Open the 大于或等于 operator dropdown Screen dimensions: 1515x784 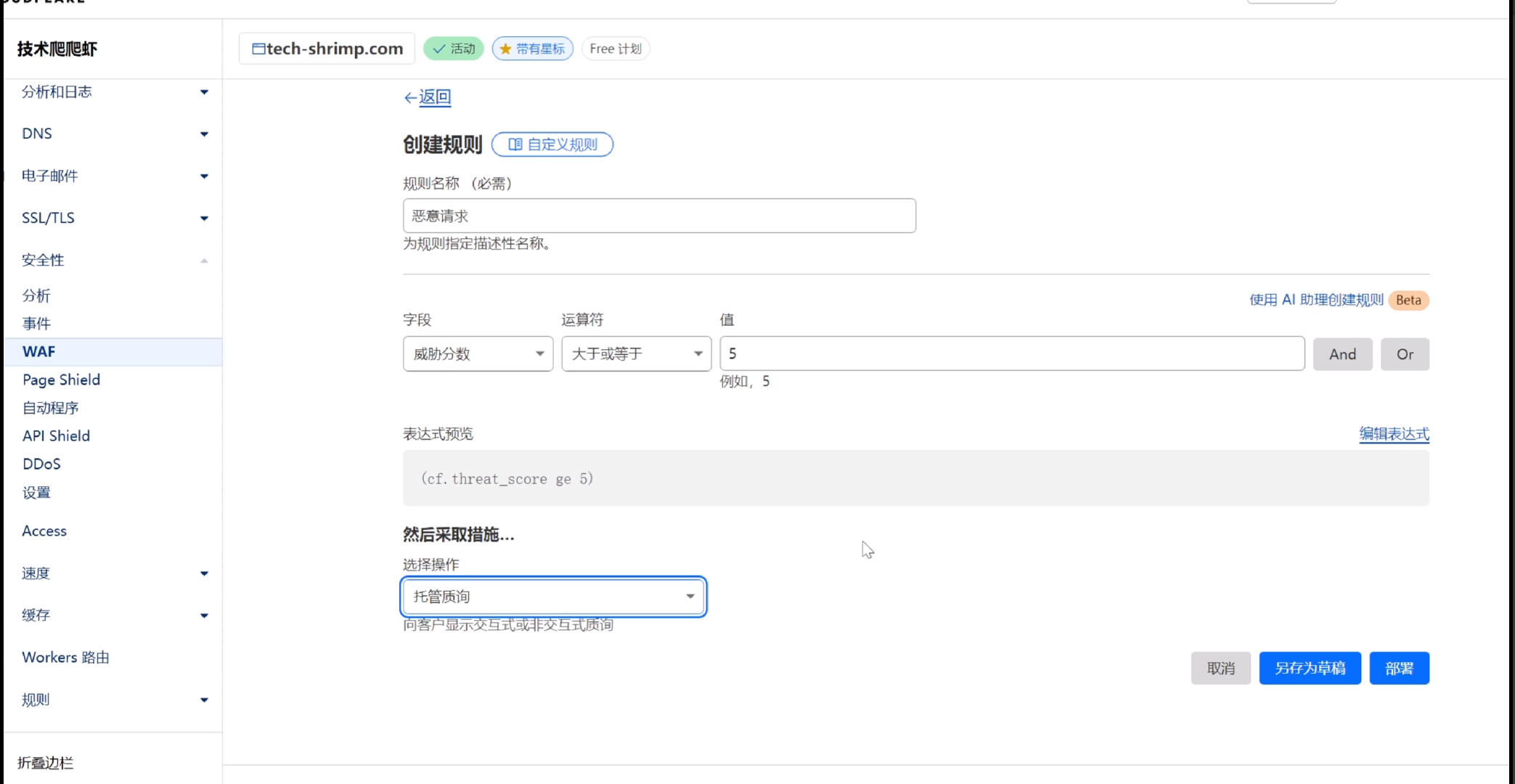tap(636, 354)
